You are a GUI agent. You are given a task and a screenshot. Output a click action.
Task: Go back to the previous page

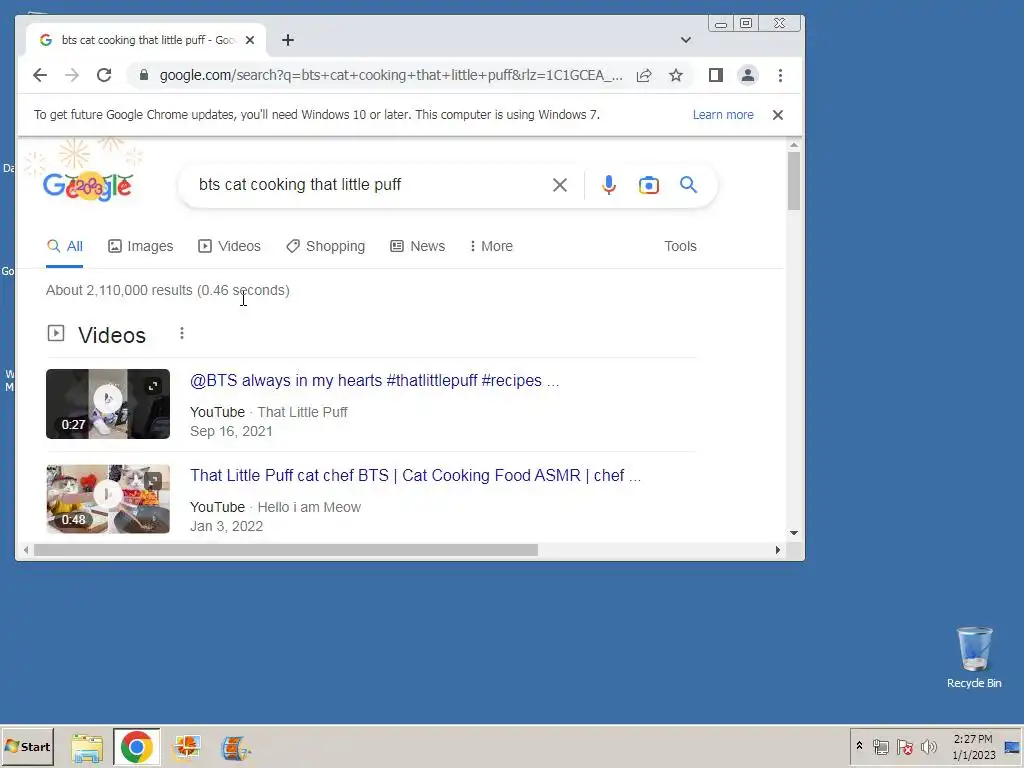pos(40,75)
